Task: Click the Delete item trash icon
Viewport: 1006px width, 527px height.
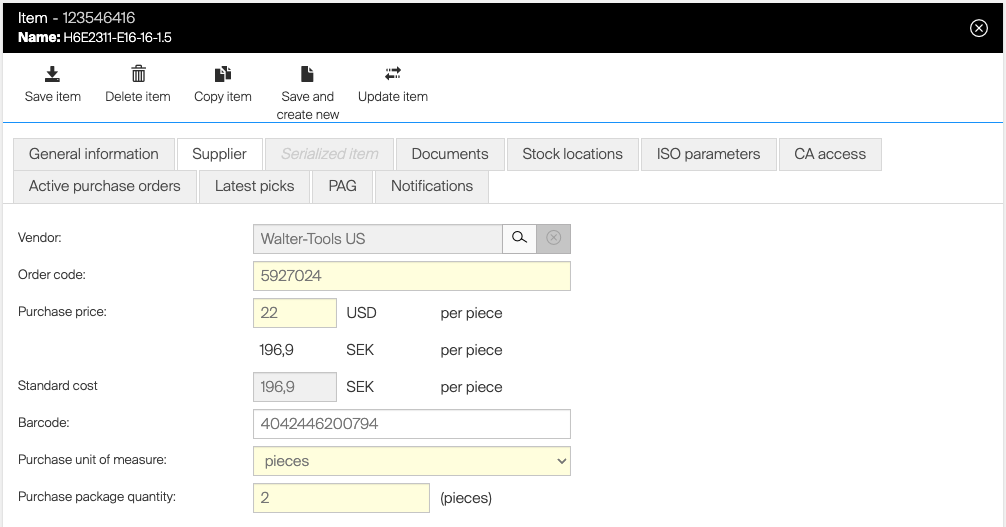Action: coord(138,74)
